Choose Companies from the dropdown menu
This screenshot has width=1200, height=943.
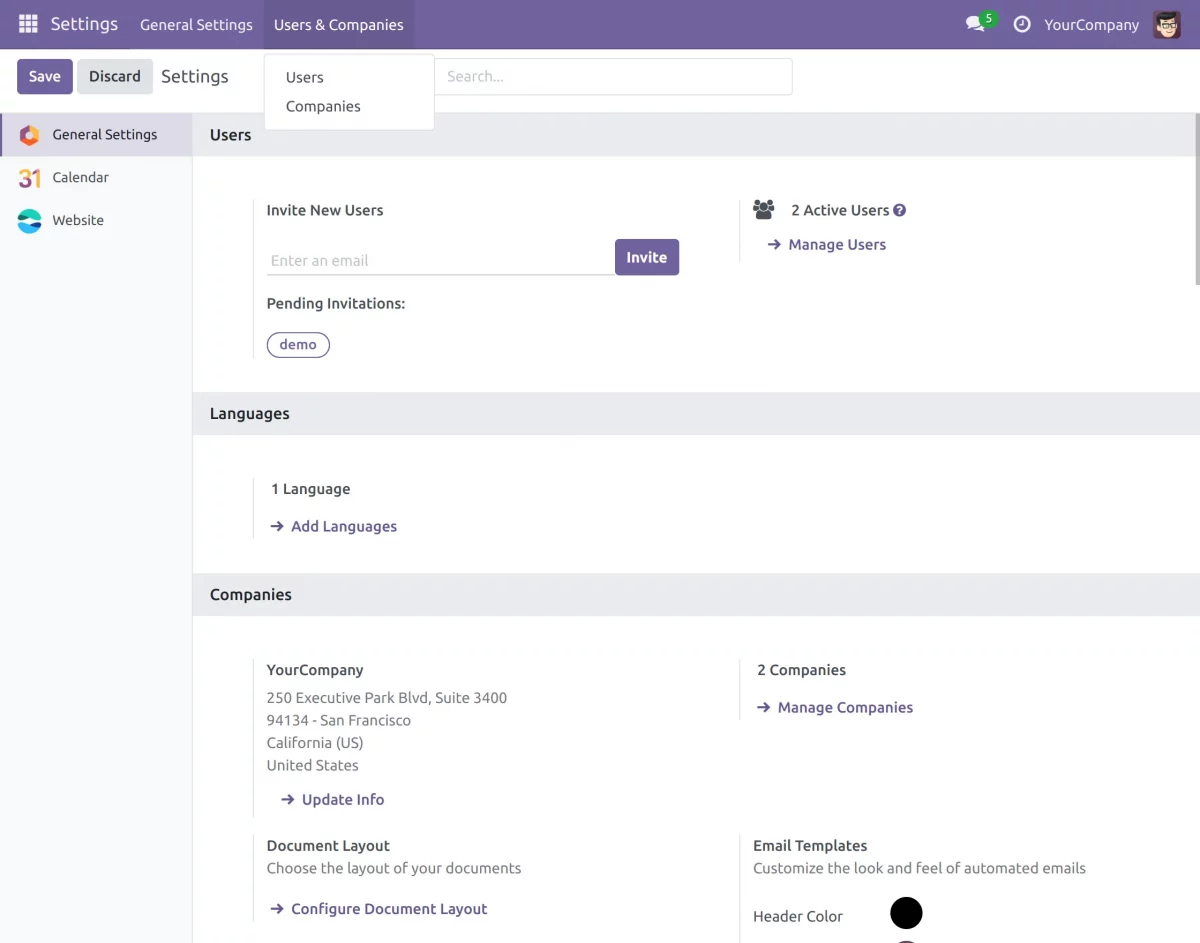click(323, 106)
